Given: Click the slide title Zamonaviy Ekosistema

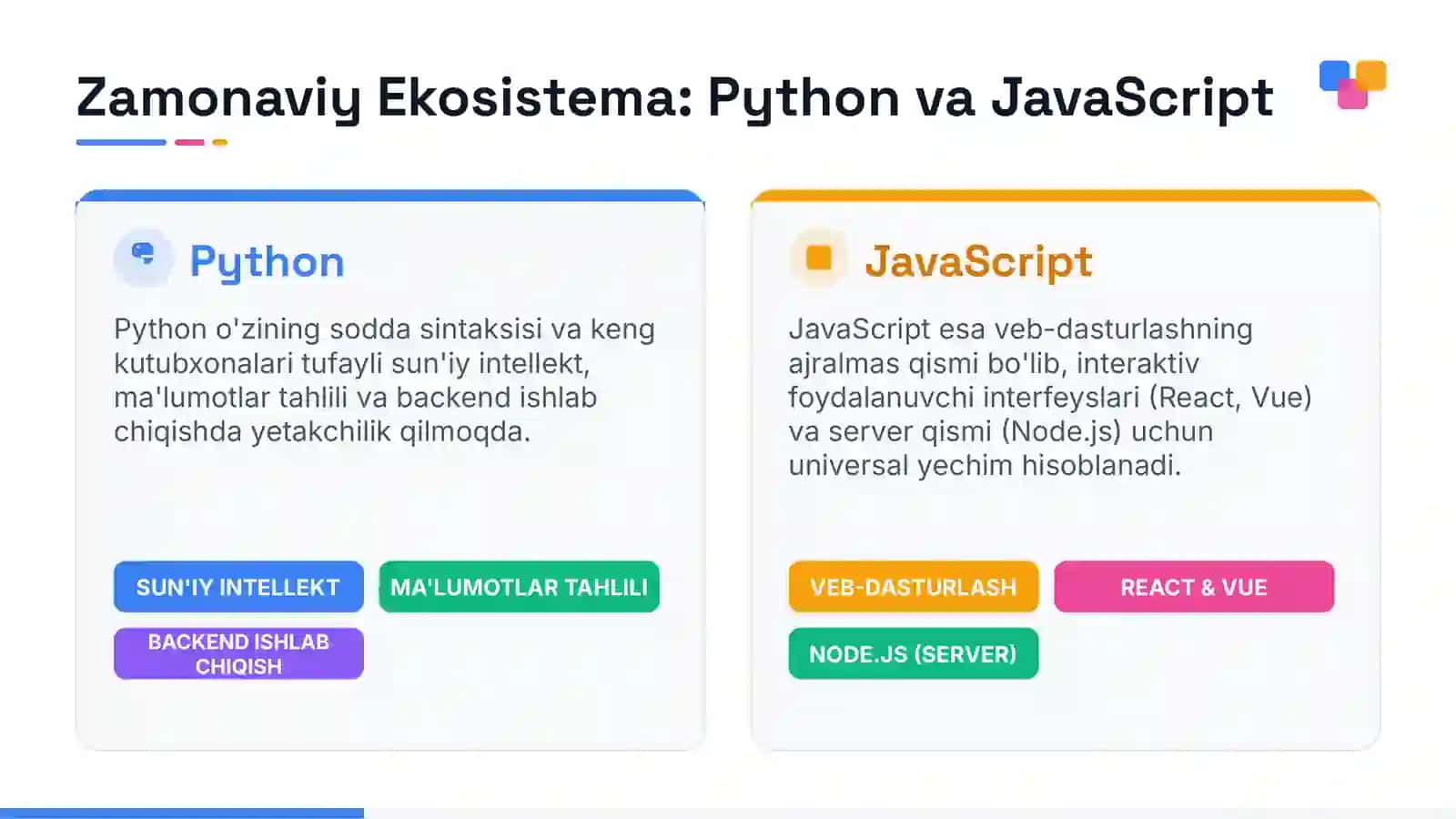Looking at the screenshot, I should coord(674,97).
